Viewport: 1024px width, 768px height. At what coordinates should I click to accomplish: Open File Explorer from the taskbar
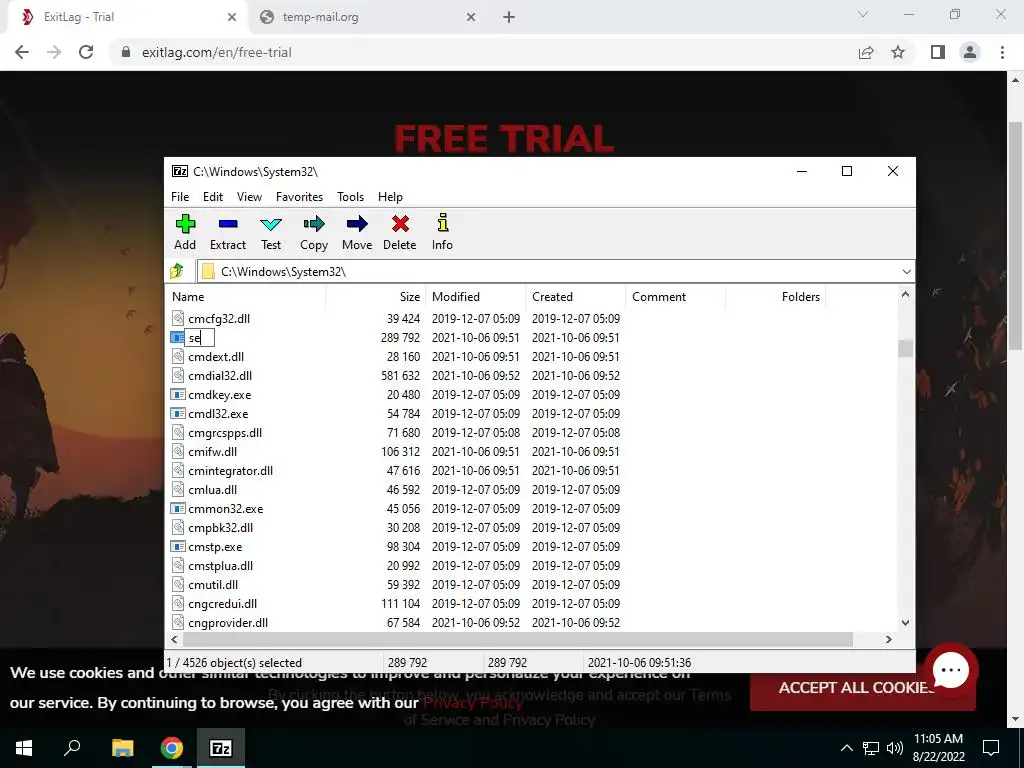[x=122, y=748]
